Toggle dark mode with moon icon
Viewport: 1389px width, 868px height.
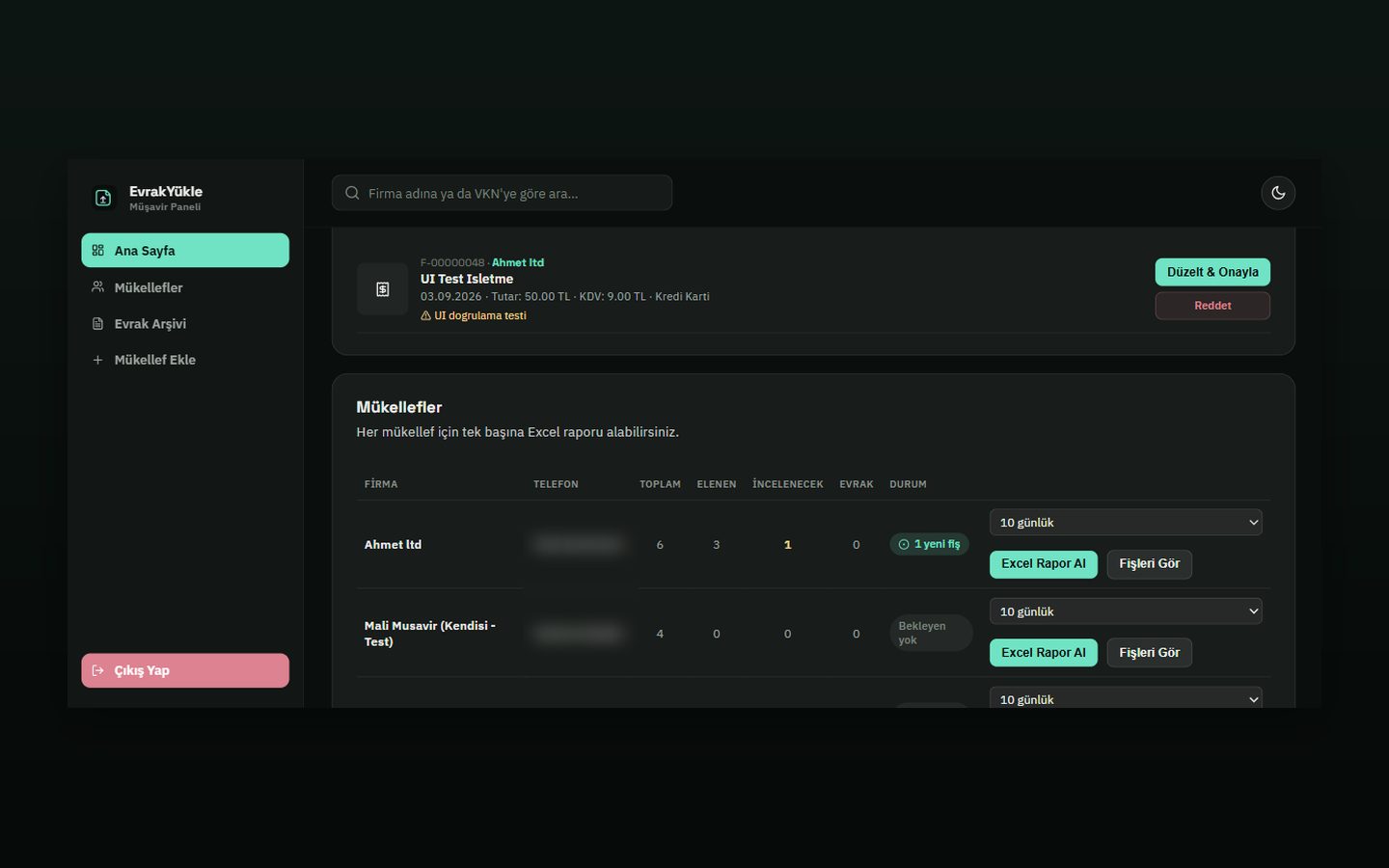click(1278, 193)
